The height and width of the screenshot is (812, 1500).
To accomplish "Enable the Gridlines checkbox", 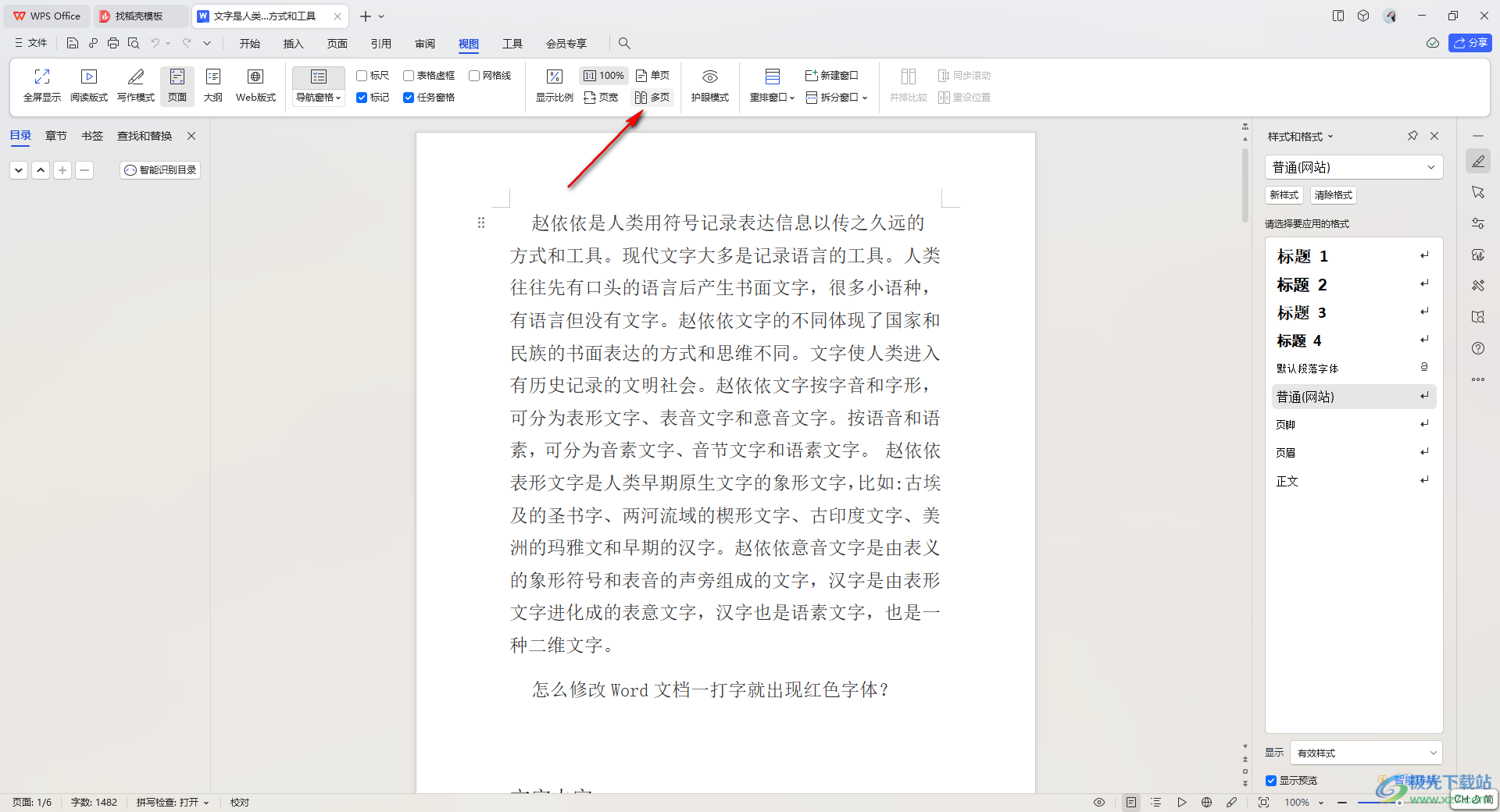I will [474, 76].
